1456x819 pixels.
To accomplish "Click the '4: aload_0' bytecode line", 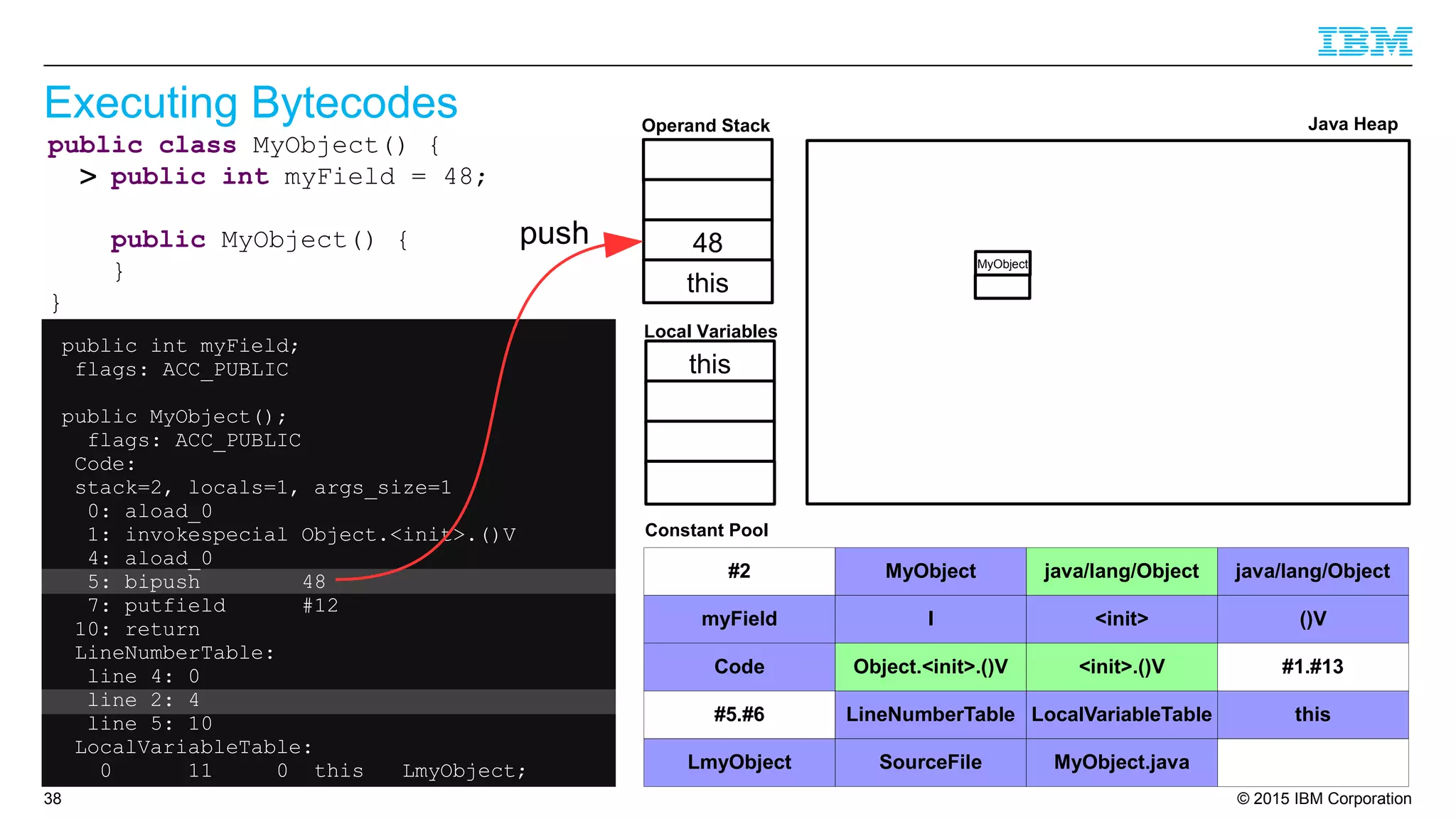I will tap(149, 557).
